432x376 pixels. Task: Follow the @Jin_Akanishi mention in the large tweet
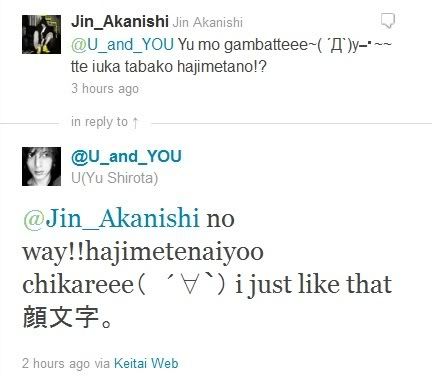[x=111, y=218]
